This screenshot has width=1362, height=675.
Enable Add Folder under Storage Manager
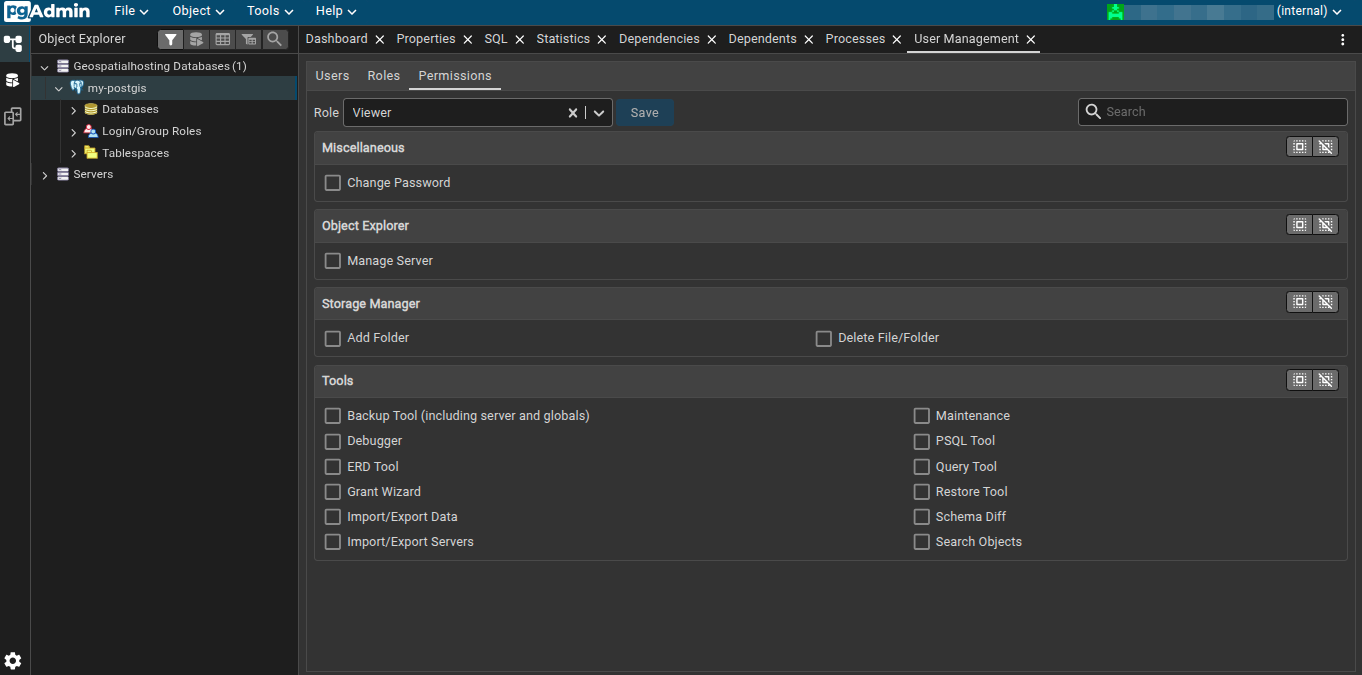(x=332, y=338)
